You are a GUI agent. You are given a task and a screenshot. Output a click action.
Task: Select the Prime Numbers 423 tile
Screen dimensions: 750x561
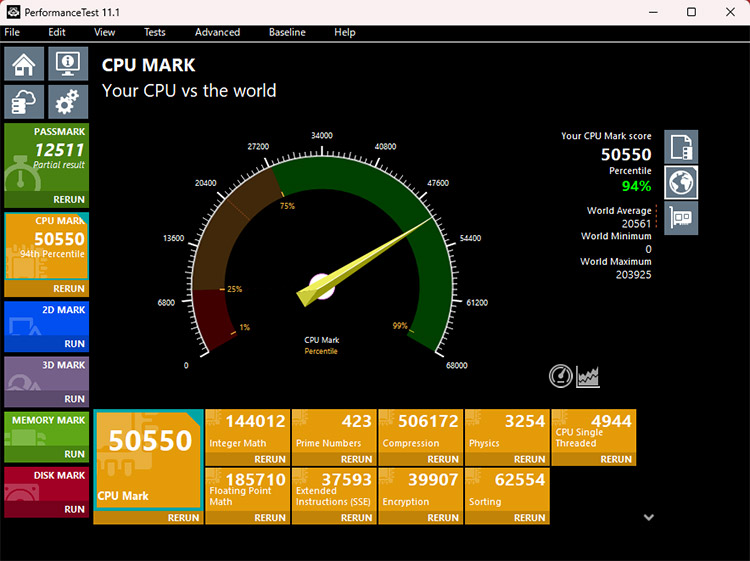334,431
